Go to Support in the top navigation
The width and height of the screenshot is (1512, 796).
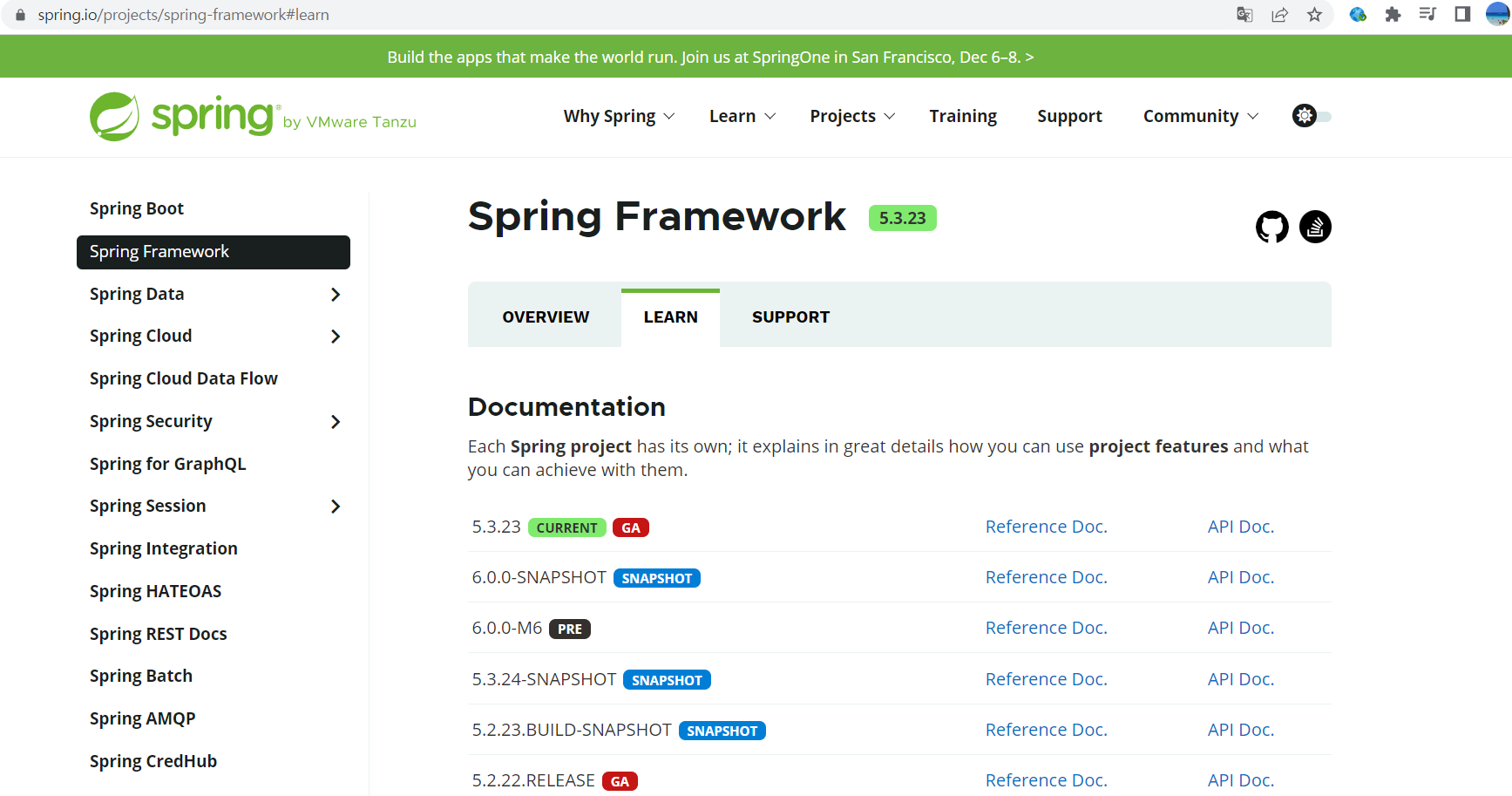coord(1069,116)
